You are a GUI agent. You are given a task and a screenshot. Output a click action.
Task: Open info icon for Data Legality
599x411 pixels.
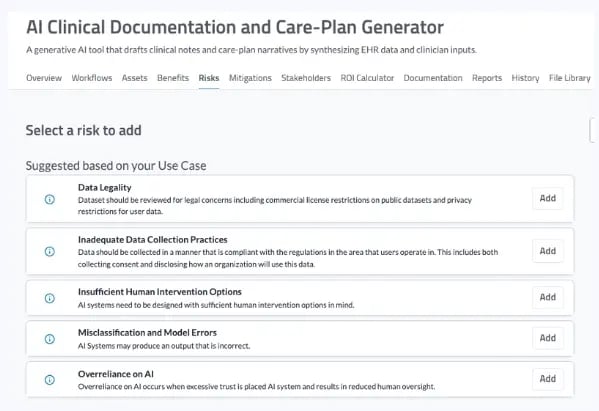point(50,199)
